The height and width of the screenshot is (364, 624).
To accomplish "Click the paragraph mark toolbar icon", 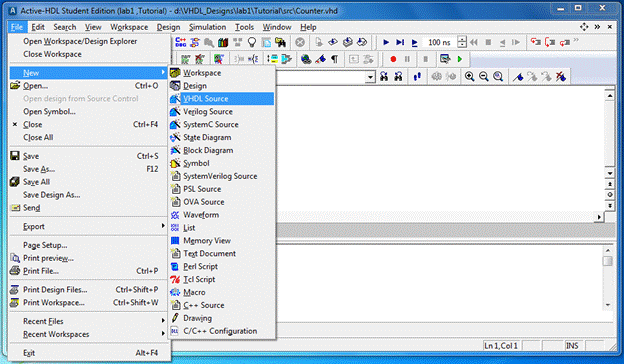I will click(335, 59).
